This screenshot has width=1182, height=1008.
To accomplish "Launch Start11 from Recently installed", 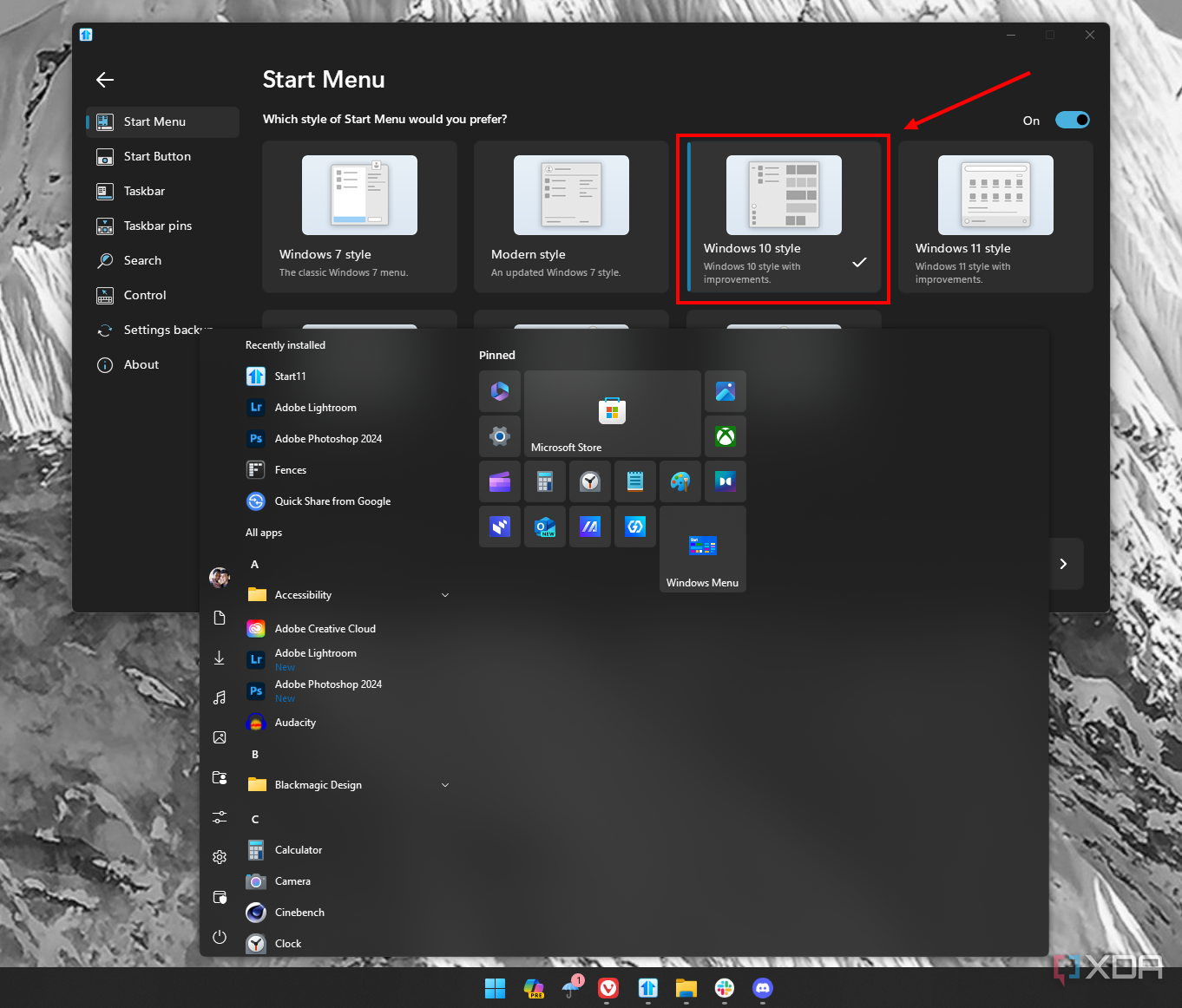I will pos(349,376).
